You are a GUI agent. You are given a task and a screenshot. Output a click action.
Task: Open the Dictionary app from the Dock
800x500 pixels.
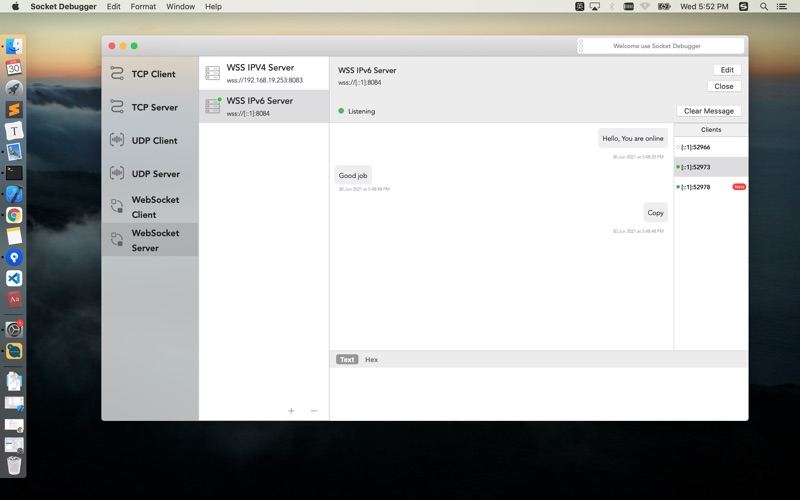tap(14, 299)
